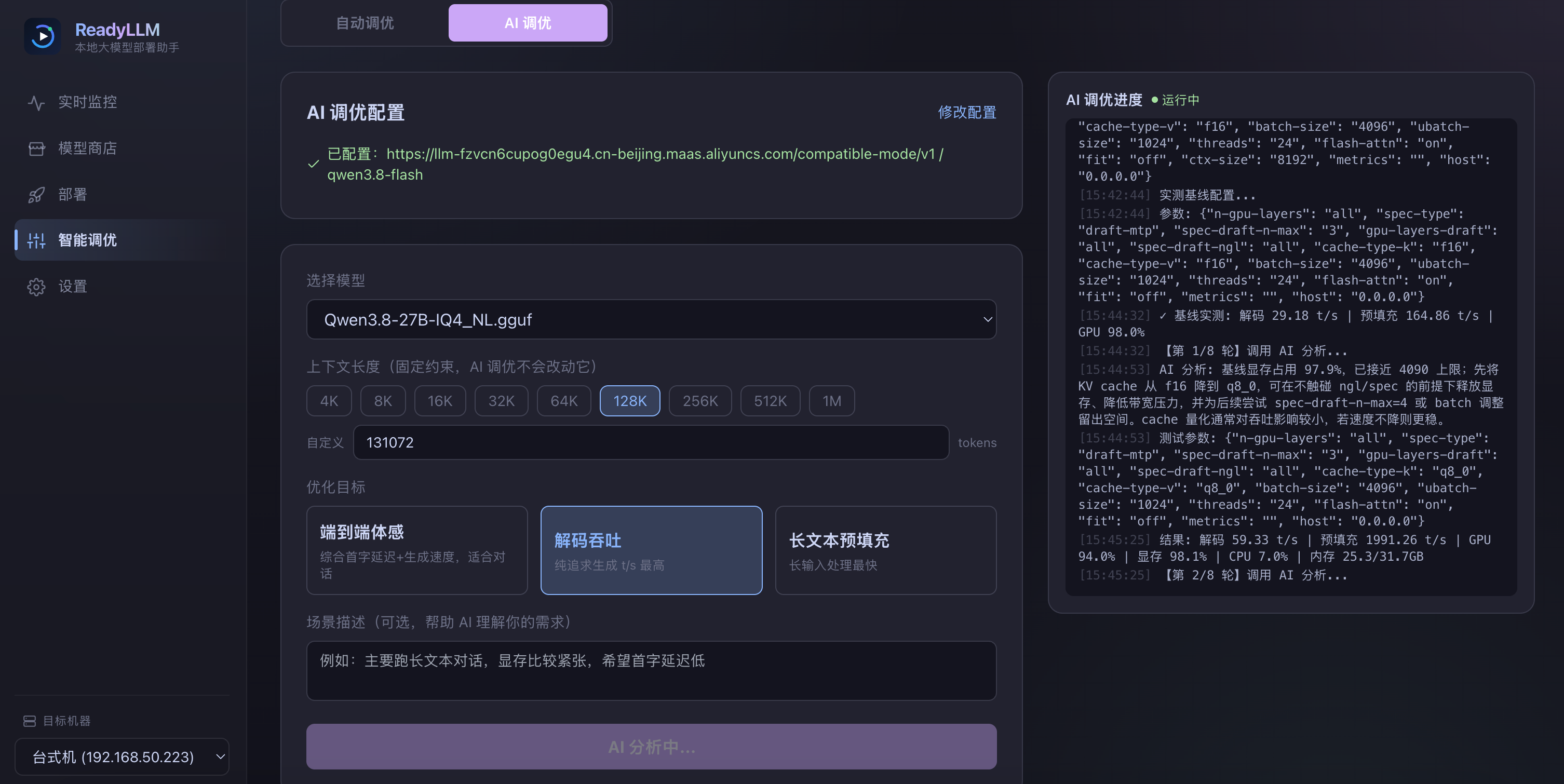1564x784 pixels.
Task: Select 32K context length
Action: [x=501, y=401]
